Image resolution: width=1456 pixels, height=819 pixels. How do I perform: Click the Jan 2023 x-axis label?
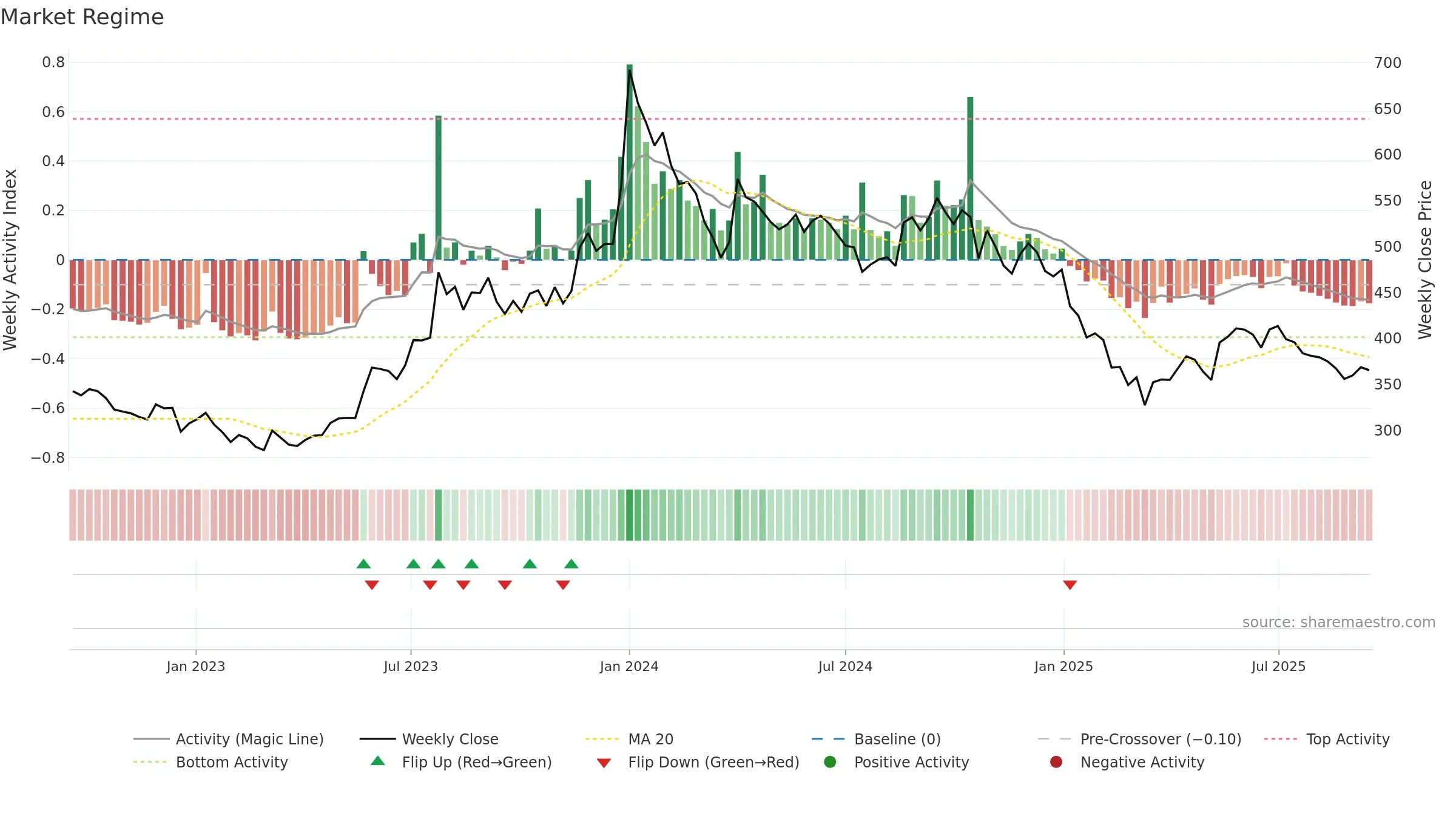pyautogui.click(x=195, y=666)
